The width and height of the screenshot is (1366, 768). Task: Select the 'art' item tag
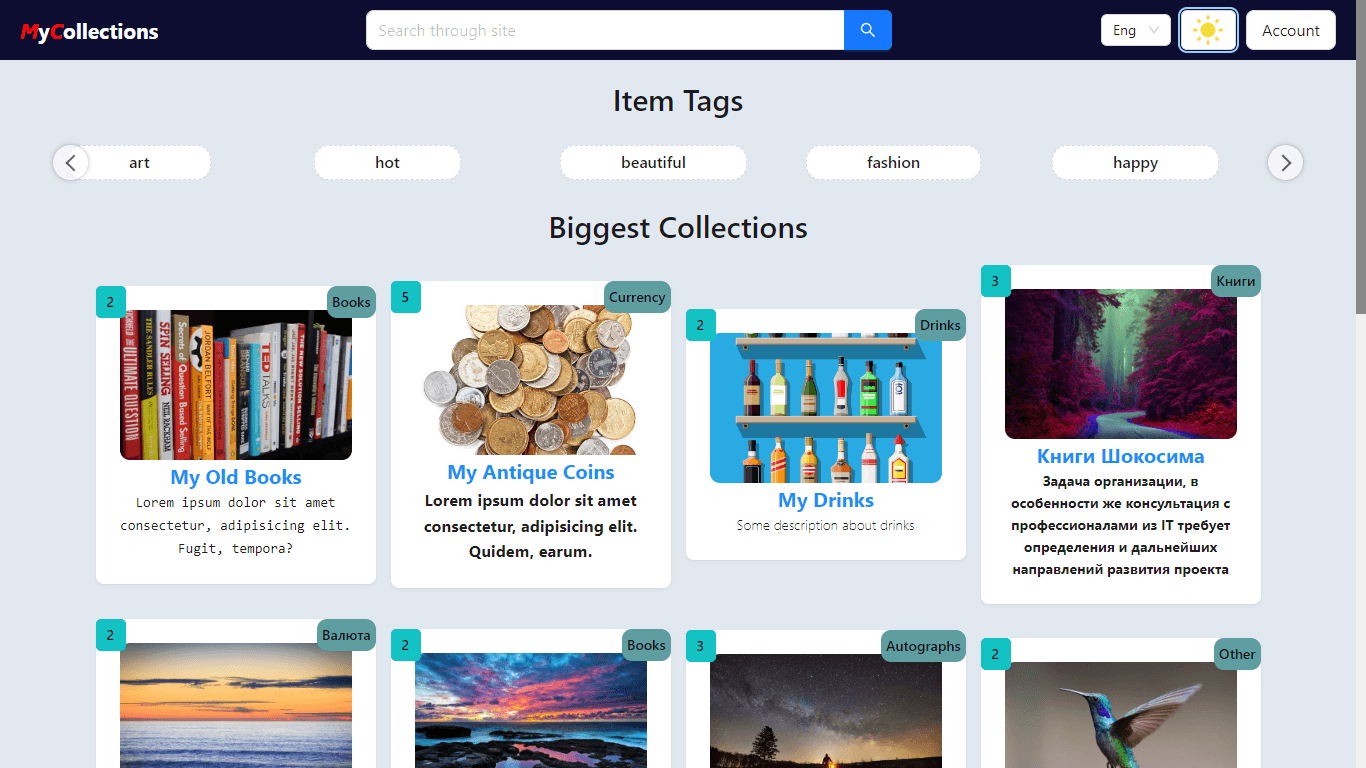(140, 163)
